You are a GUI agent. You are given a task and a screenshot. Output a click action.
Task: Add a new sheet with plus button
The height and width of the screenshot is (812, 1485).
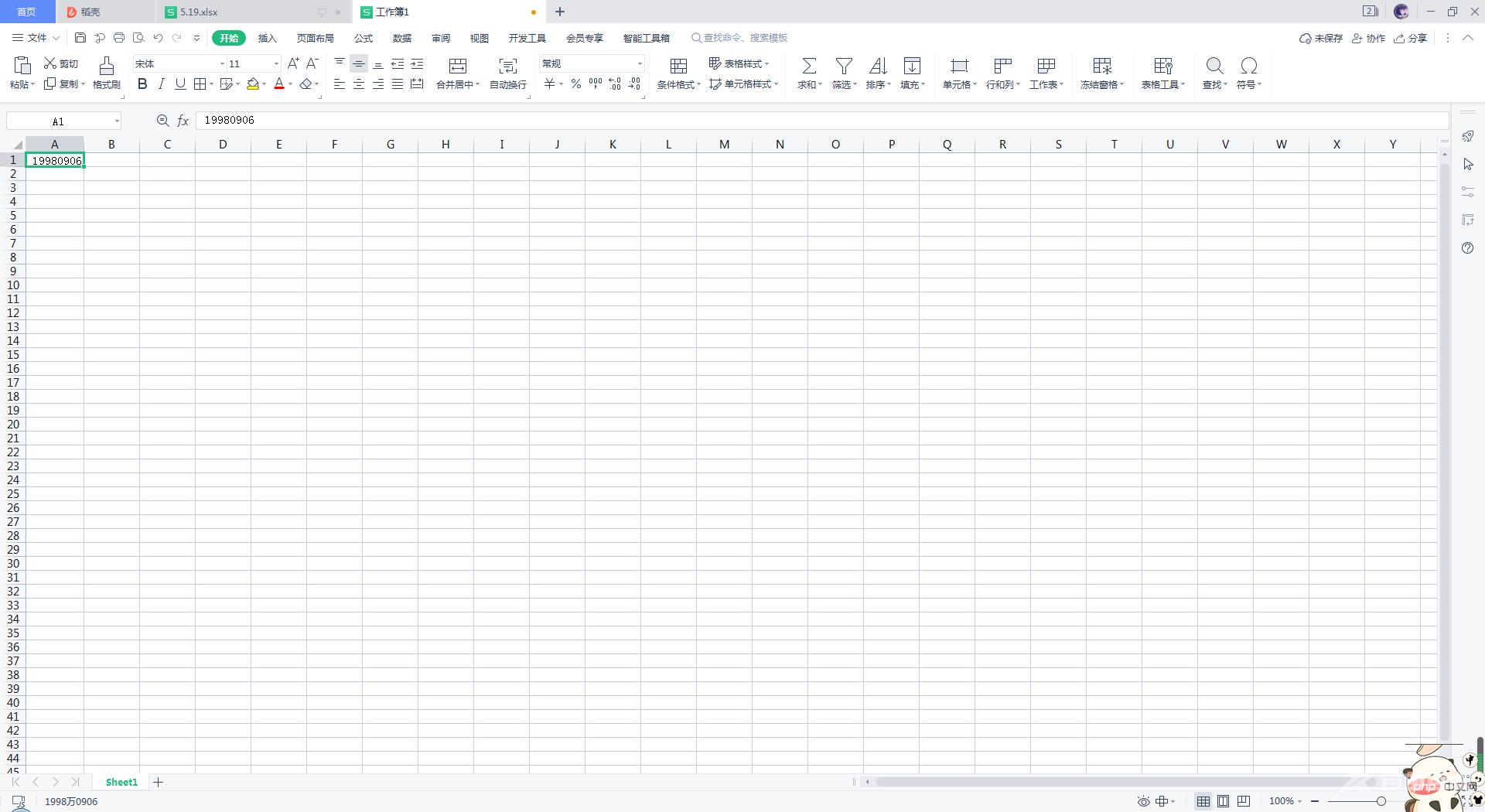click(x=159, y=783)
